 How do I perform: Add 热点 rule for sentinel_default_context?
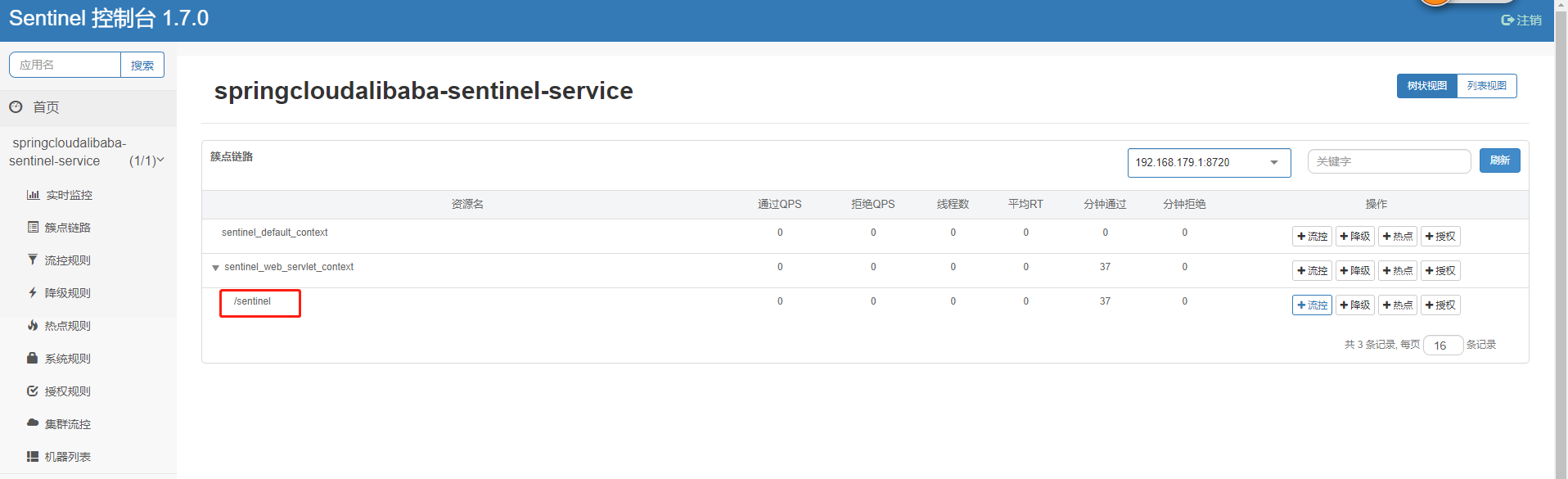1397,237
